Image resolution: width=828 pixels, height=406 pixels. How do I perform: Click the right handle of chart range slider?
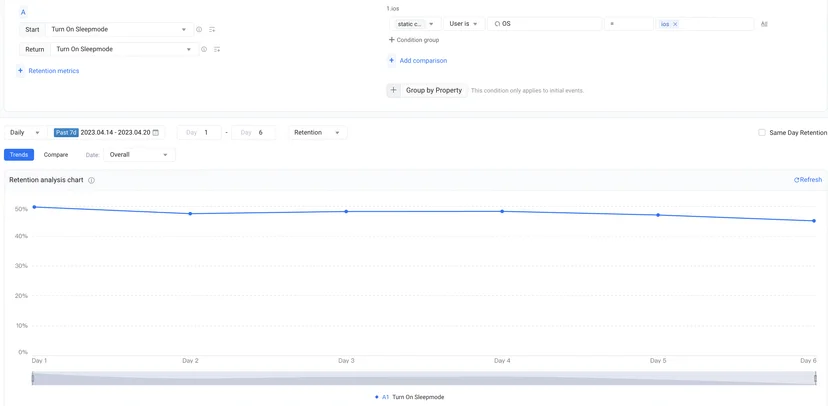pos(816,378)
